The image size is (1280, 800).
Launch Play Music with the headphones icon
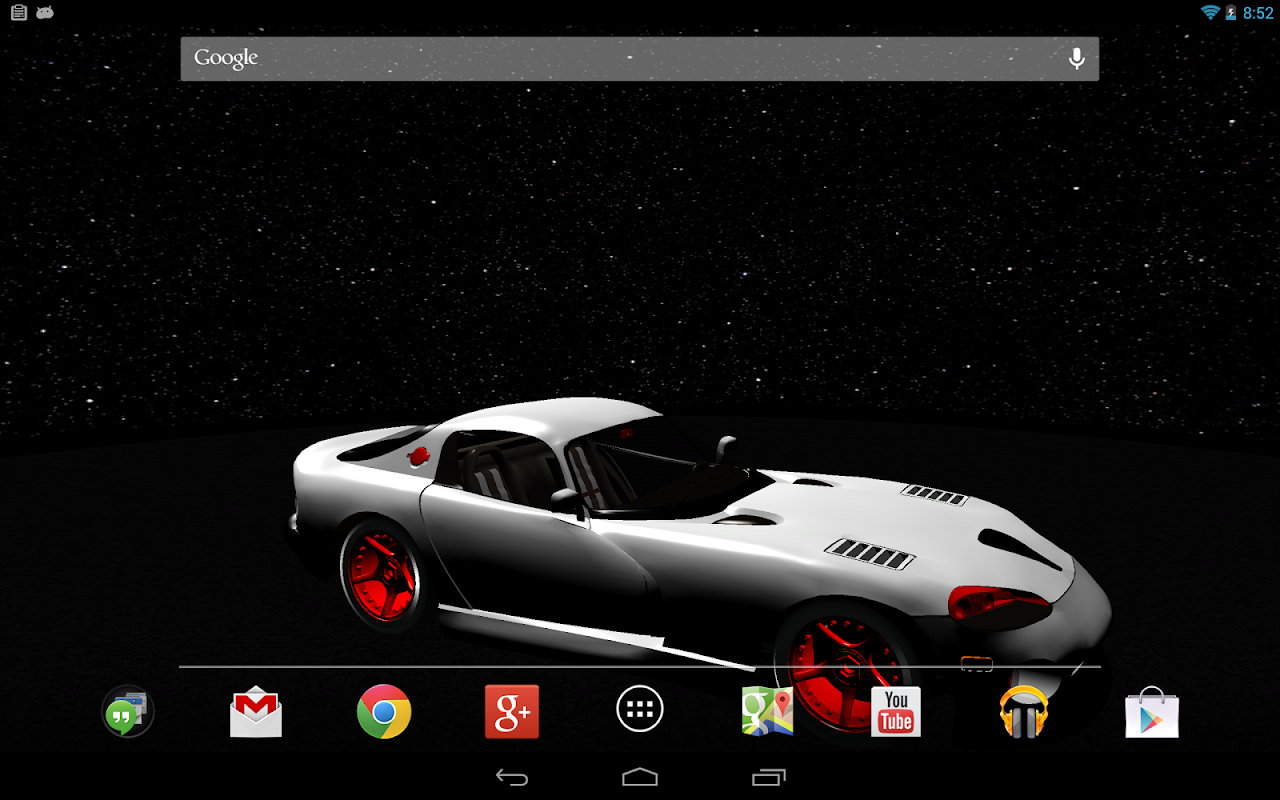[1023, 711]
